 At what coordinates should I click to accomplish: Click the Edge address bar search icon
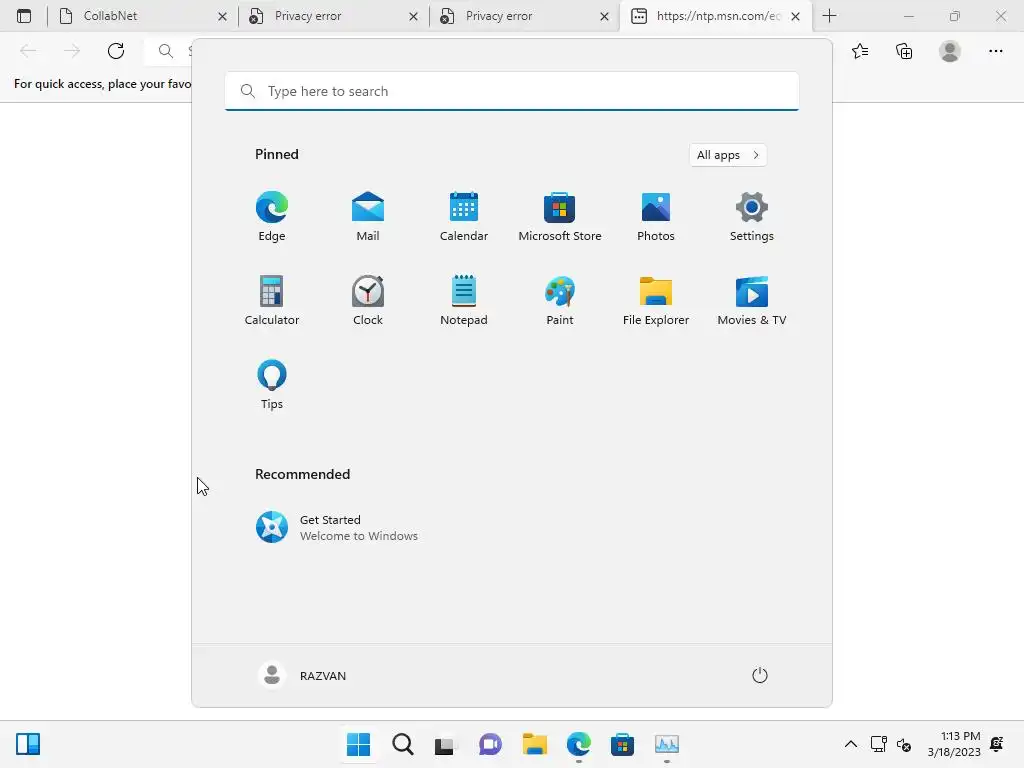pos(166,51)
